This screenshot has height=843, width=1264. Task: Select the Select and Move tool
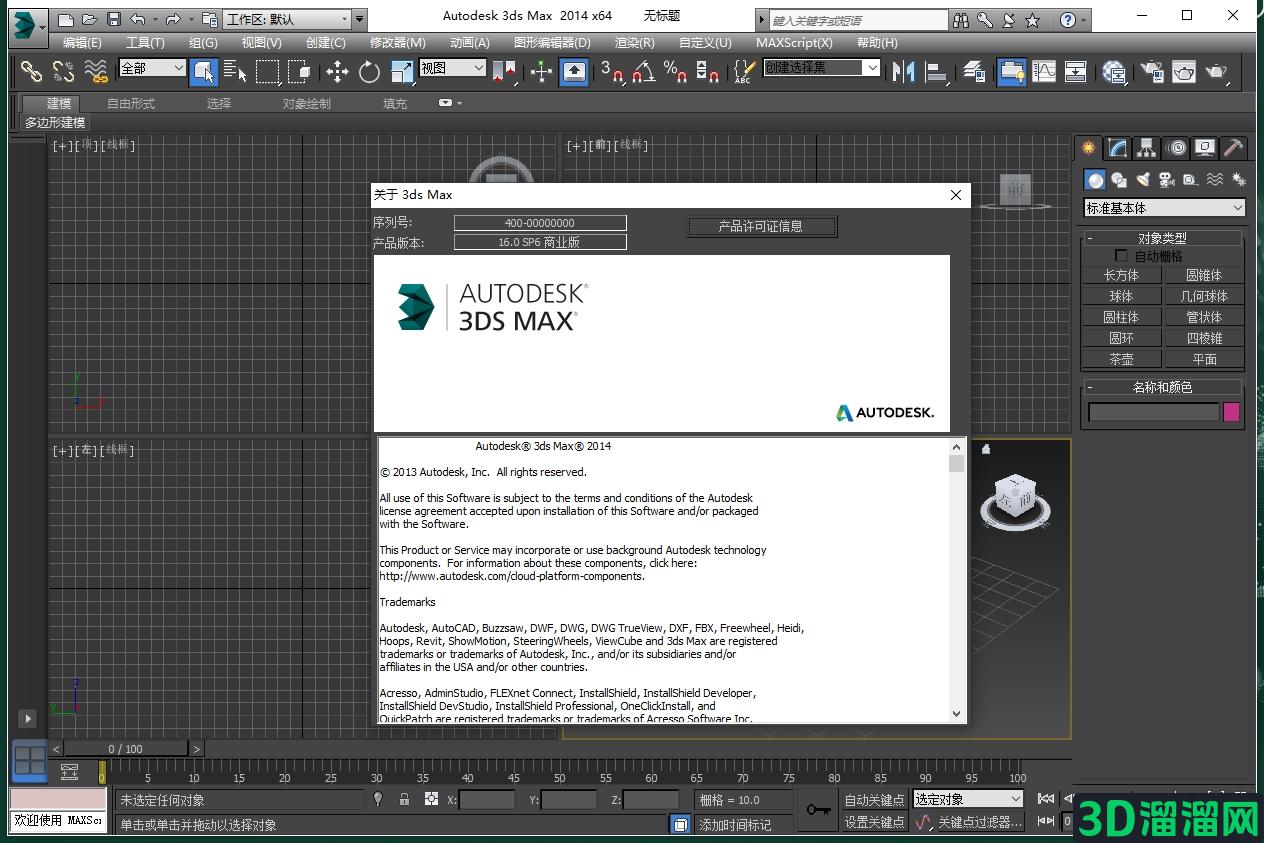[x=337, y=71]
